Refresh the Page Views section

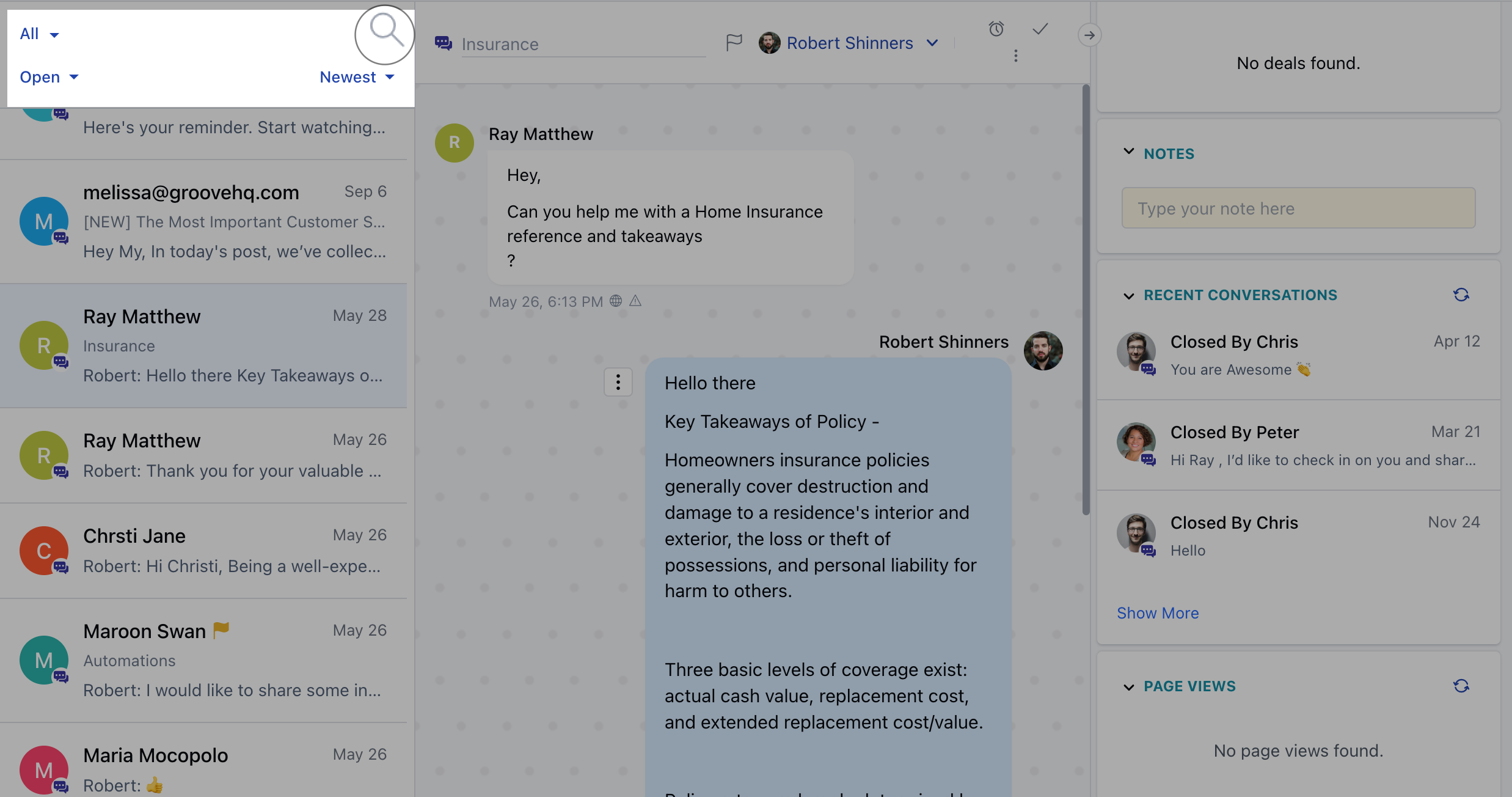[1461, 686]
